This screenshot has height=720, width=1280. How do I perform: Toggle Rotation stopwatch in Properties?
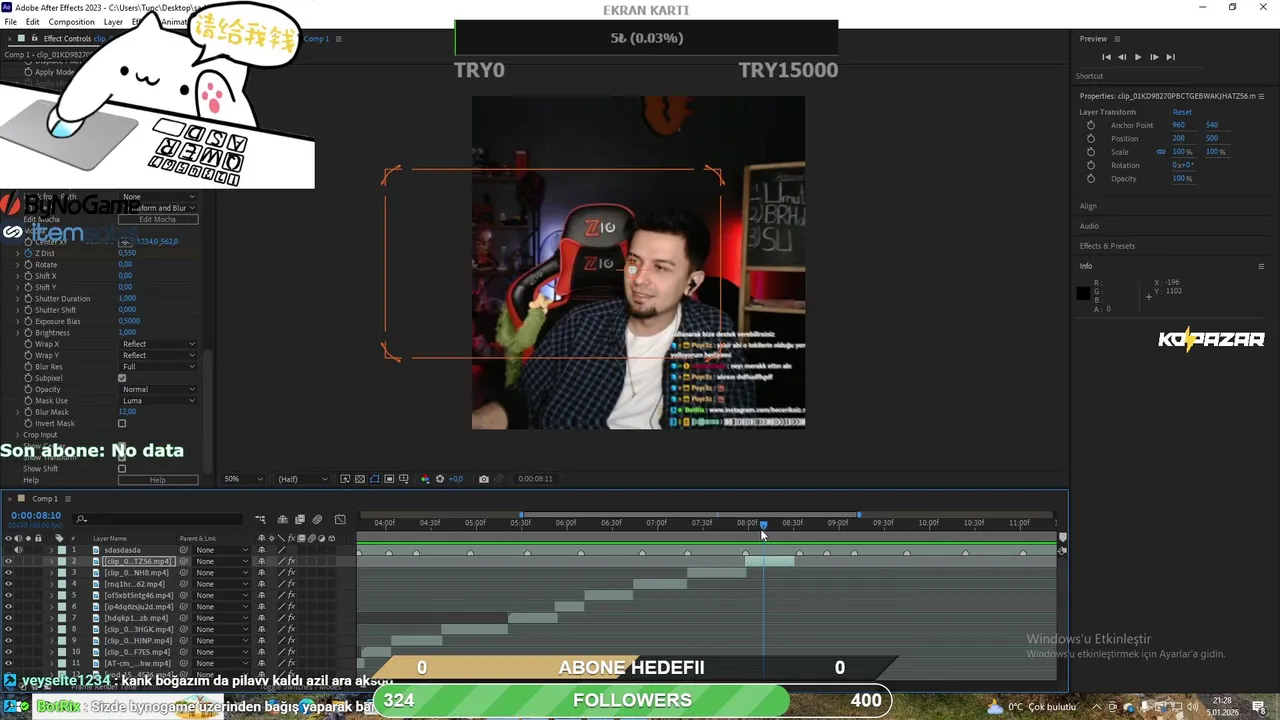click(1091, 165)
